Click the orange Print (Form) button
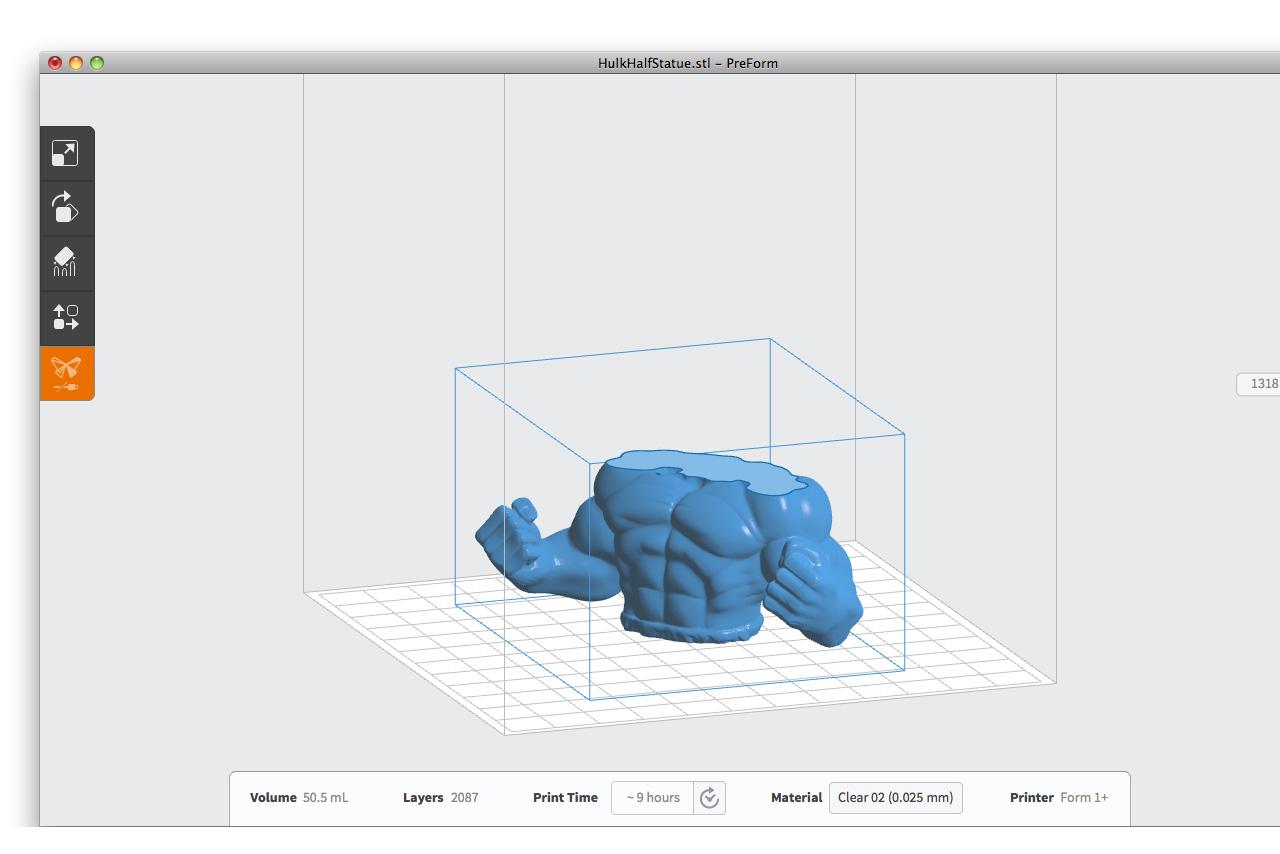The height and width of the screenshot is (854, 1280). pyautogui.click(x=66, y=374)
